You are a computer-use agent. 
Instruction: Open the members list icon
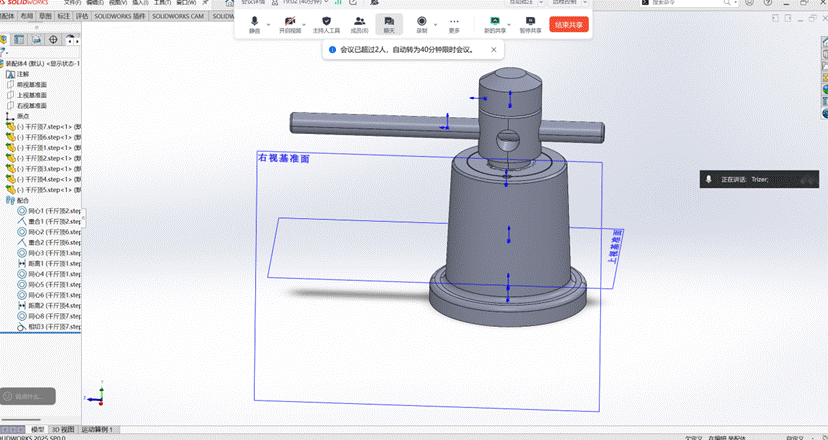click(359, 22)
